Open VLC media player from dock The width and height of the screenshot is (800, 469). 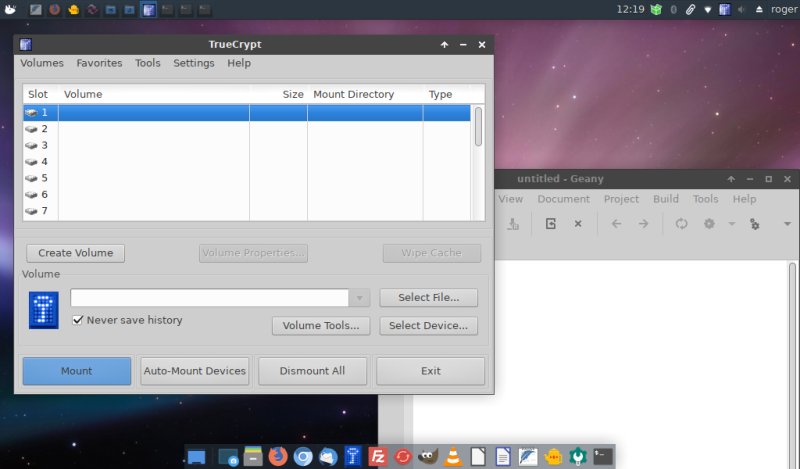point(453,456)
